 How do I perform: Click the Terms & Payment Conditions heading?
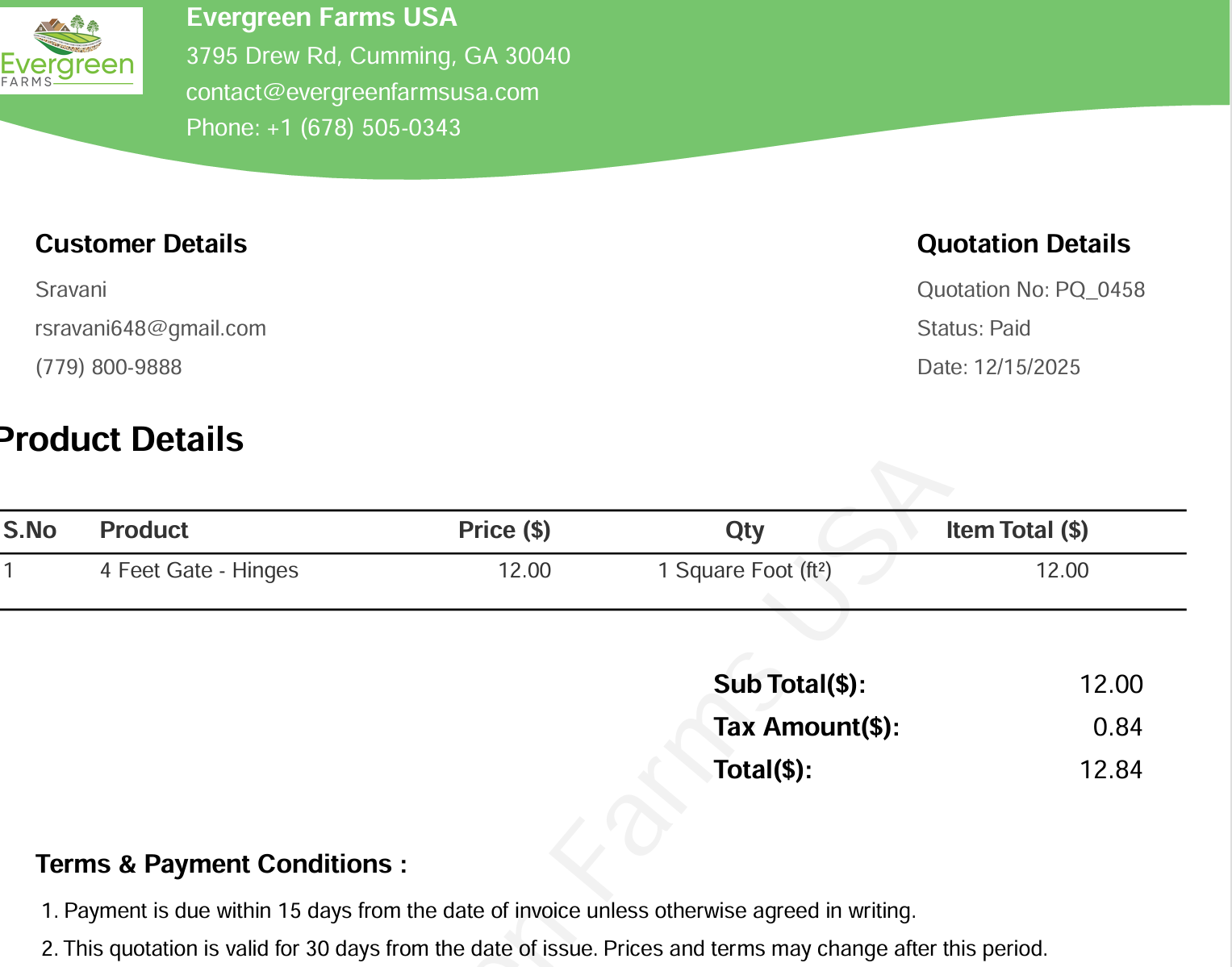[x=221, y=864]
